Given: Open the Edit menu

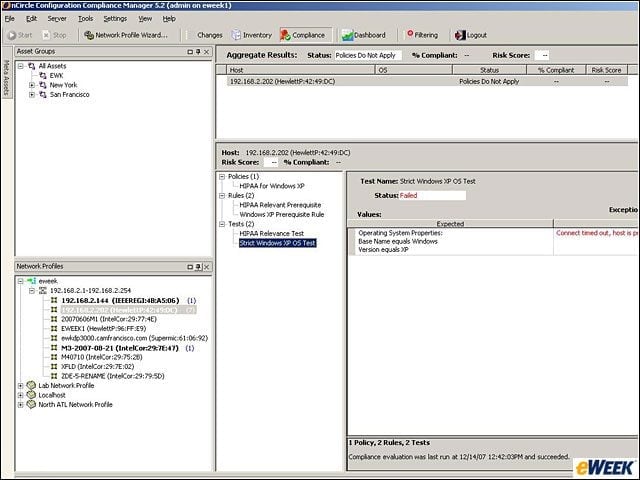Looking at the screenshot, I should pyautogui.click(x=31, y=19).
